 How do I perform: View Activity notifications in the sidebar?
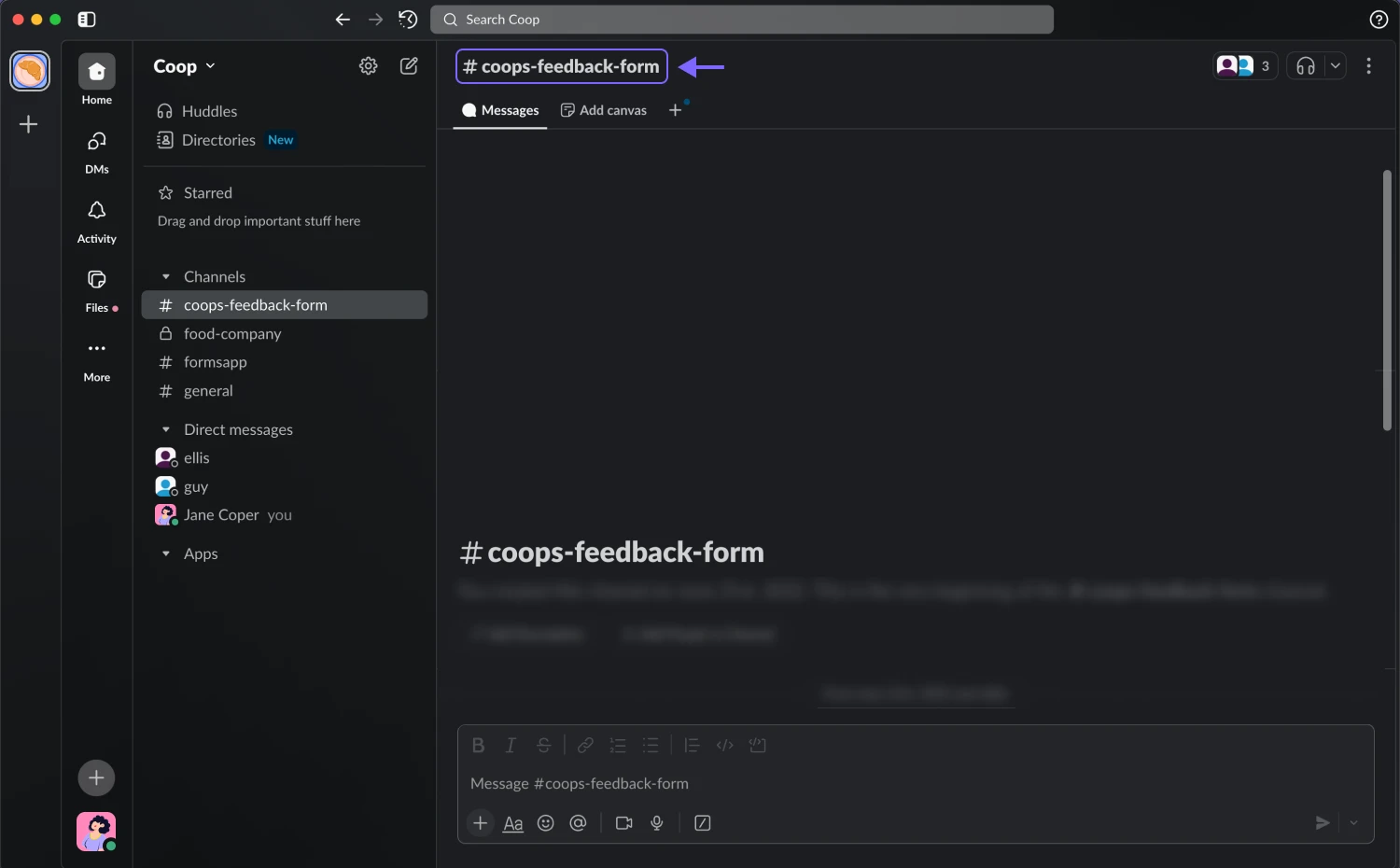96,220
